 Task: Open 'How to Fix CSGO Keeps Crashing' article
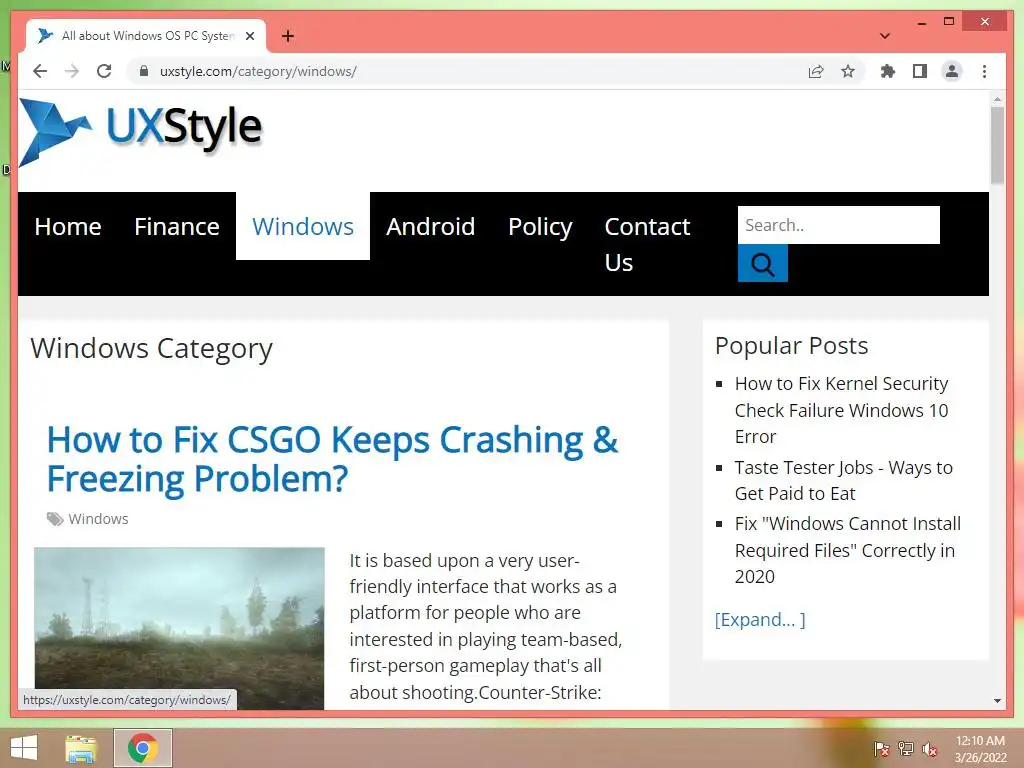332,459
